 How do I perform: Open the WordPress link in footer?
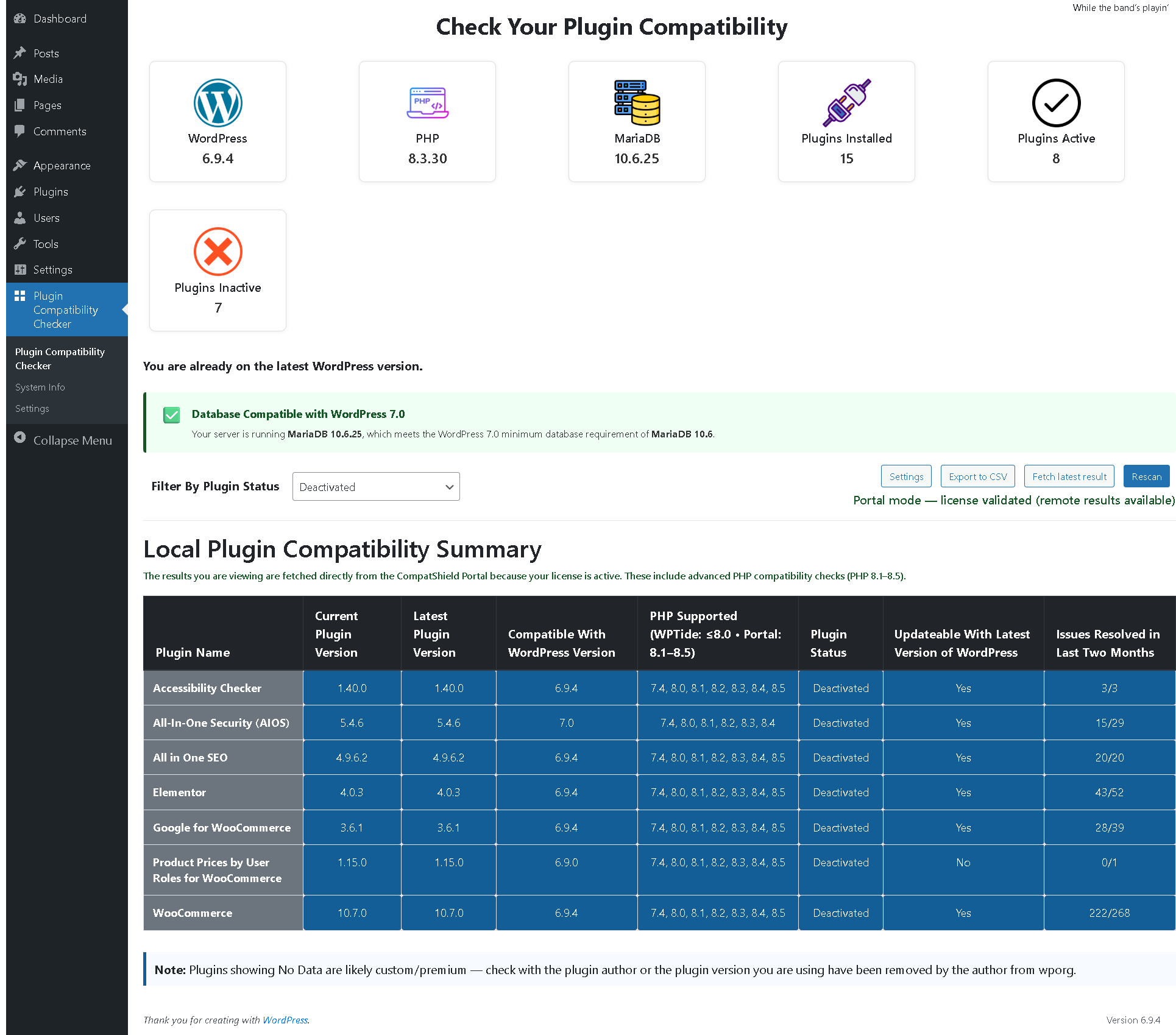click(285, 1020)
